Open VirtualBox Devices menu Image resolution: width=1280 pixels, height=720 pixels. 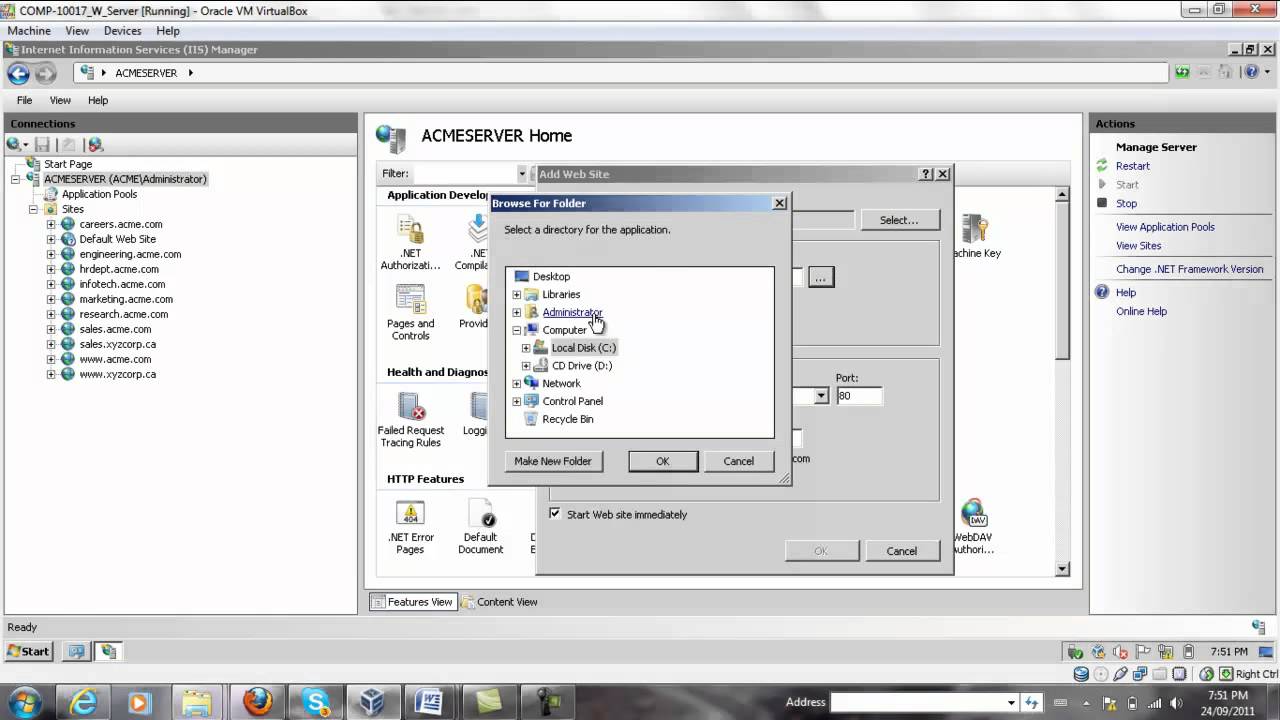[x=122, y=31]
